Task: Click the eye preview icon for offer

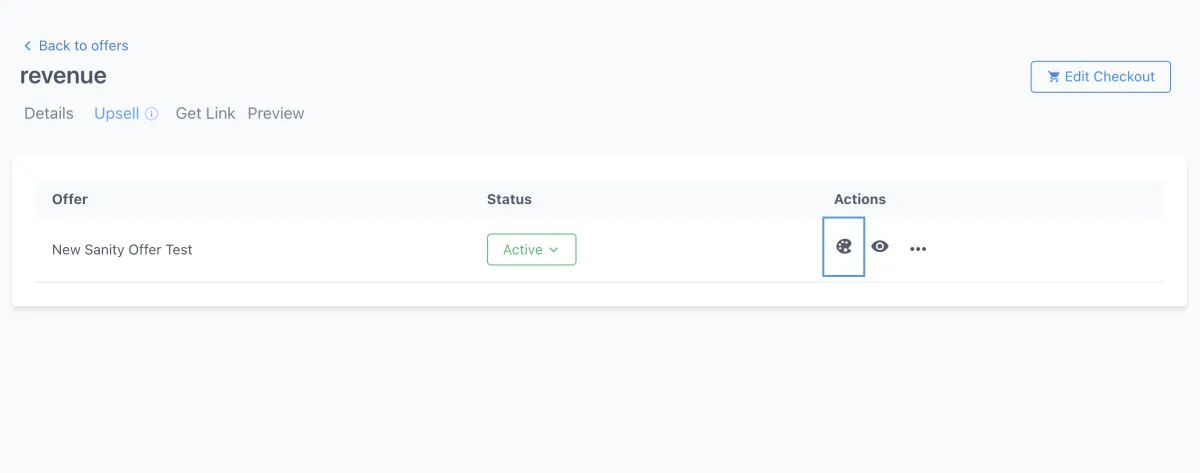Action: [x=880, y=247]
